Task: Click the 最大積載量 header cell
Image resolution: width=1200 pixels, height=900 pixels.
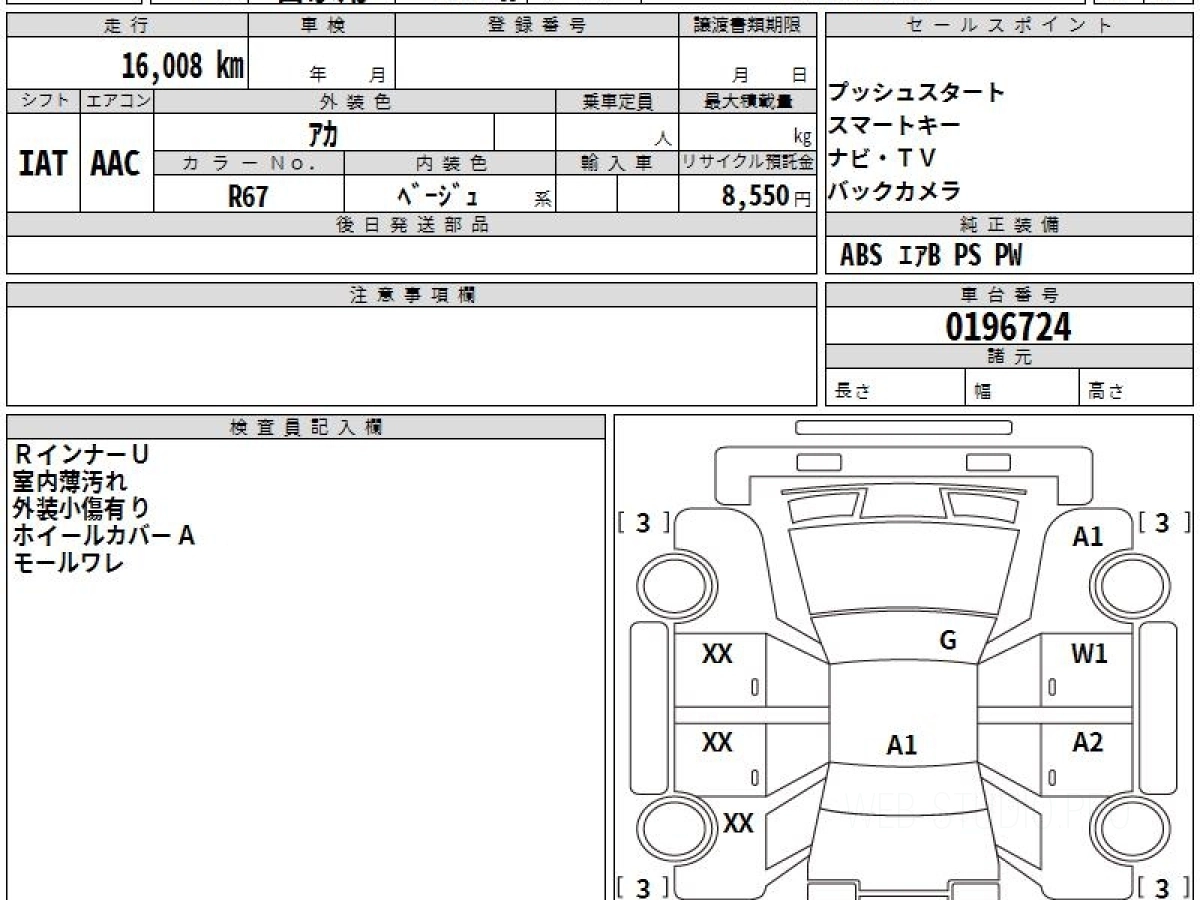Action: pos(747,101)
